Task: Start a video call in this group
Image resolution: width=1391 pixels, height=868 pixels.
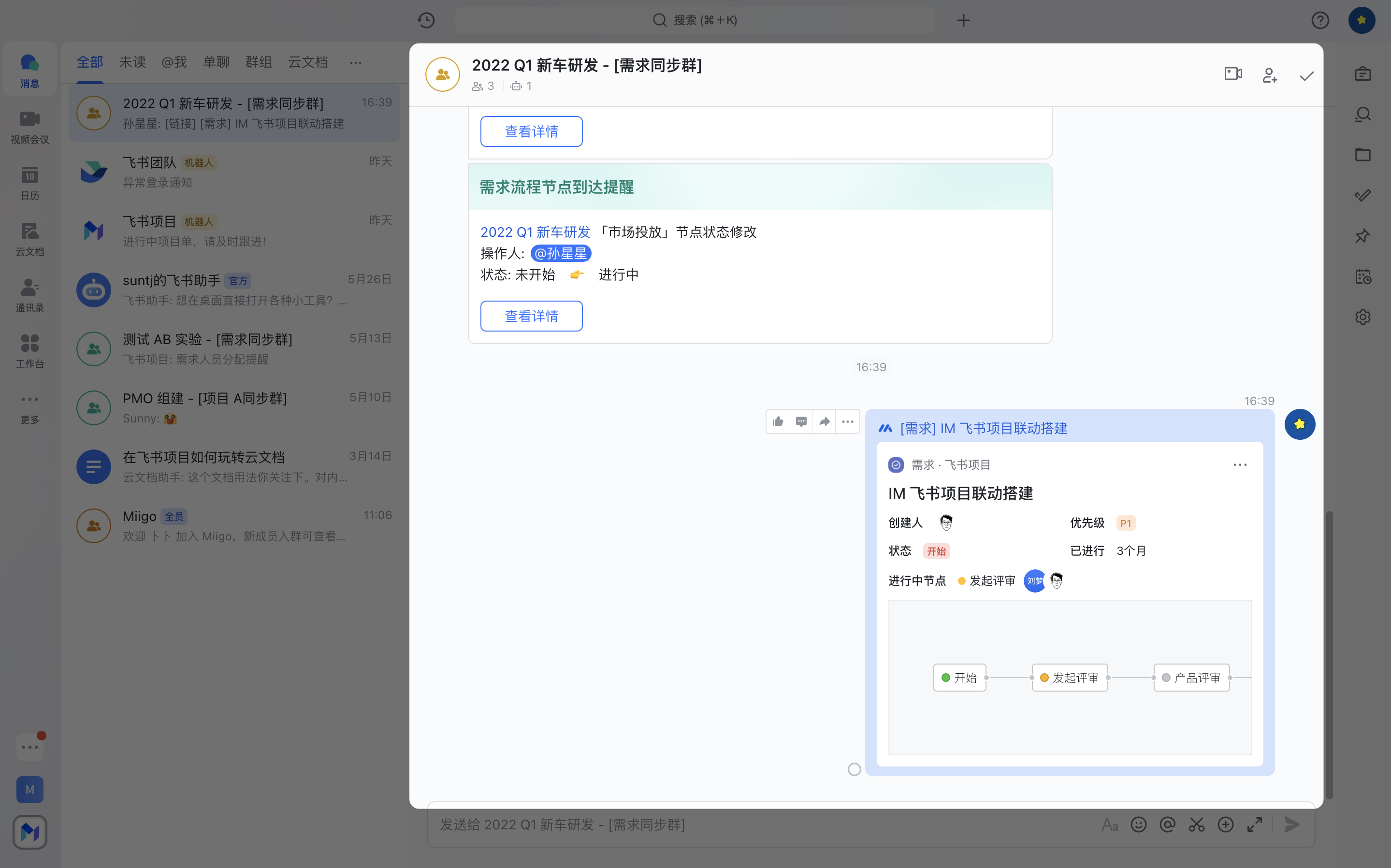Action: pos(1233,74)
